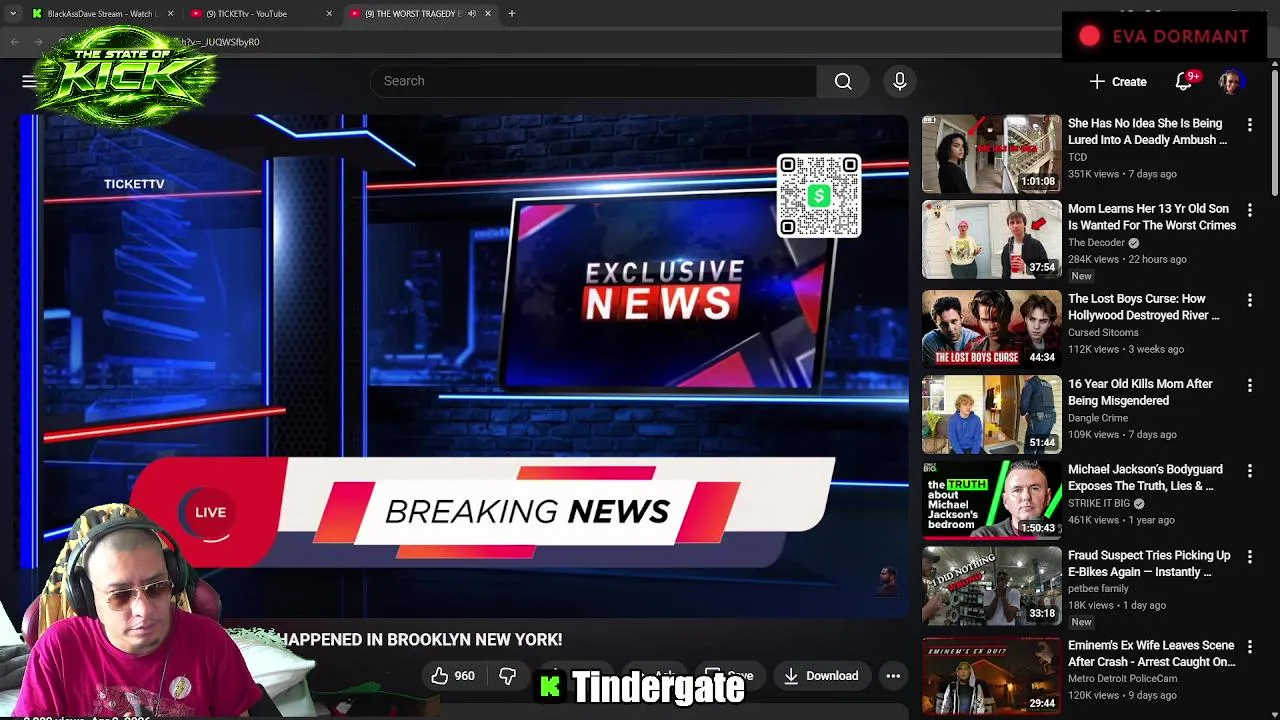
Task: Open options for 'Fraud Suspect Tries' video
Action: pyautogui.click(x=1249, y=556)
